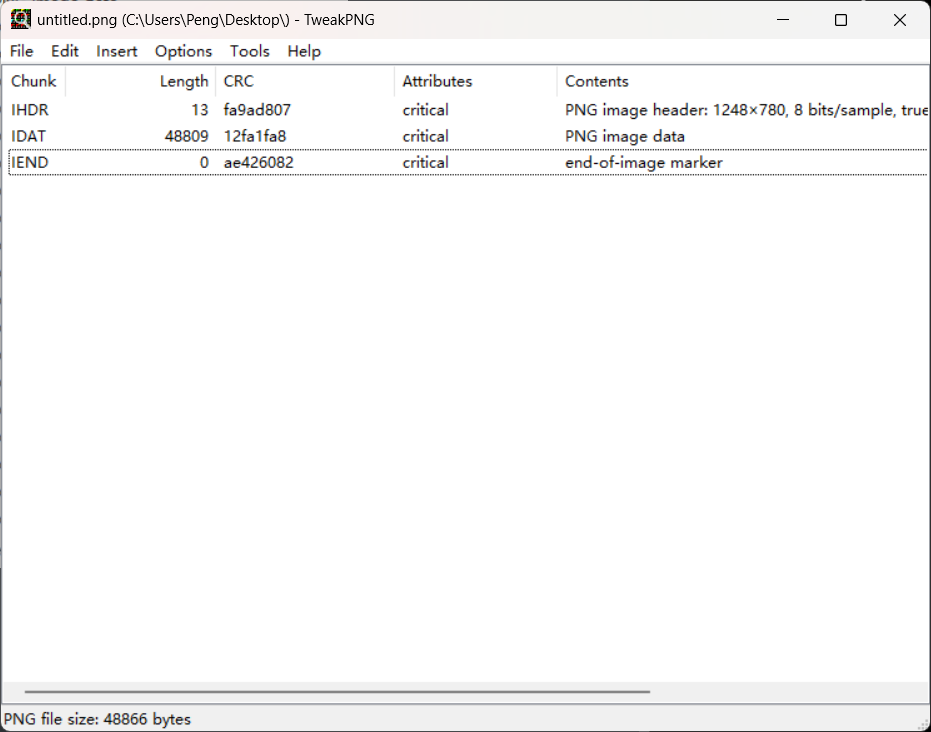The height and width of the screenshot is (732, 931).
Task: Click the IHDR length value 13
Action: tap(200, 110)
